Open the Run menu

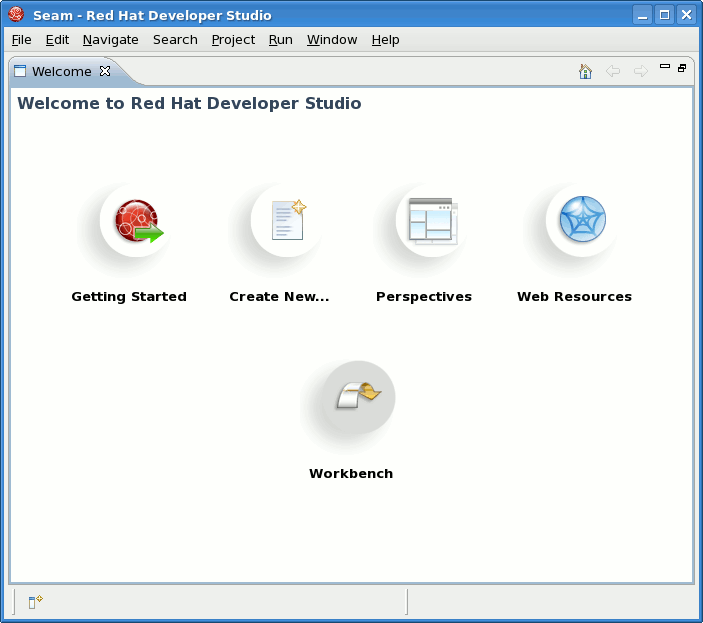click(281, 40)
